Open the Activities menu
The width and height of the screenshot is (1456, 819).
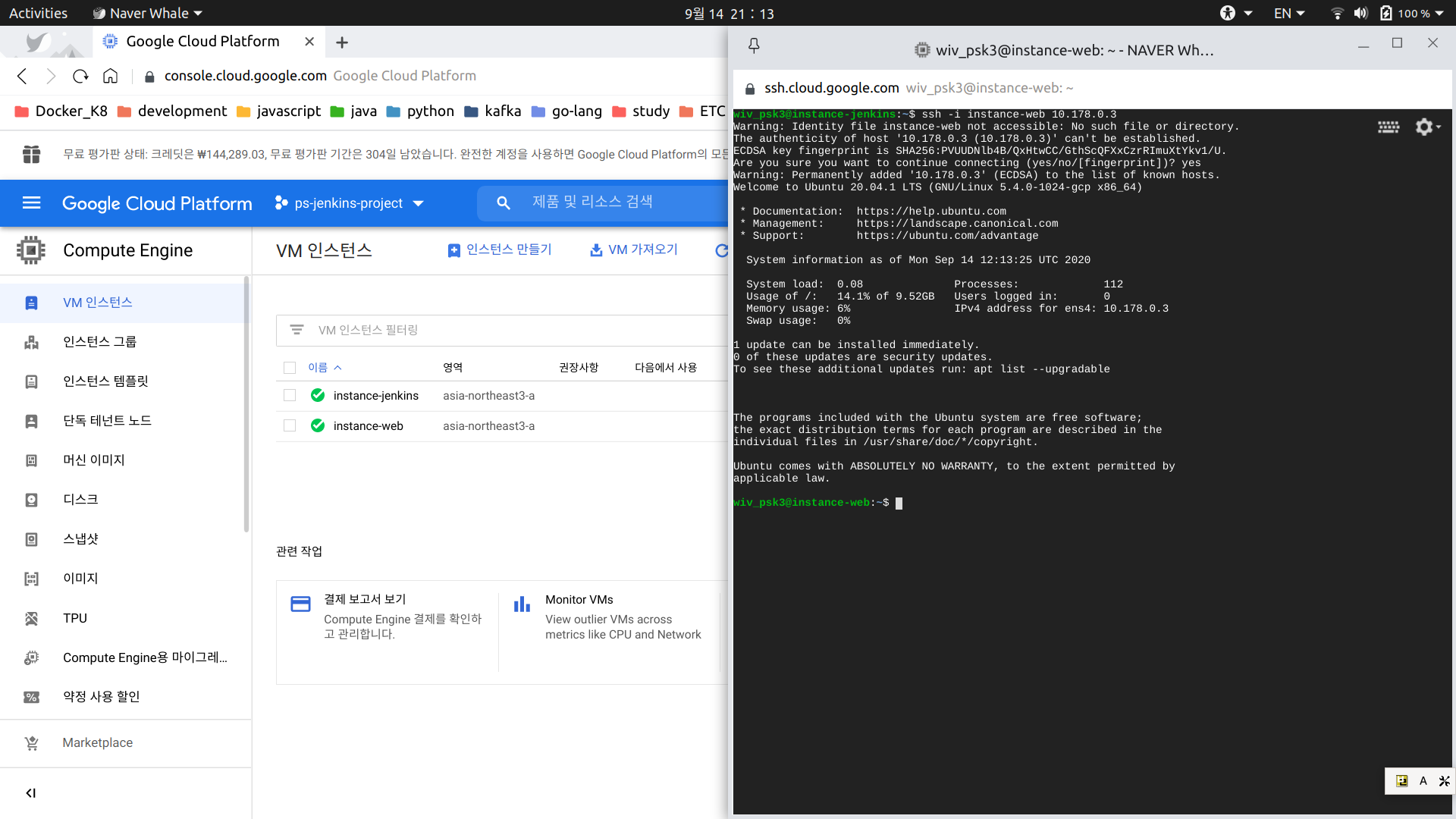click(x=38, y=13)
